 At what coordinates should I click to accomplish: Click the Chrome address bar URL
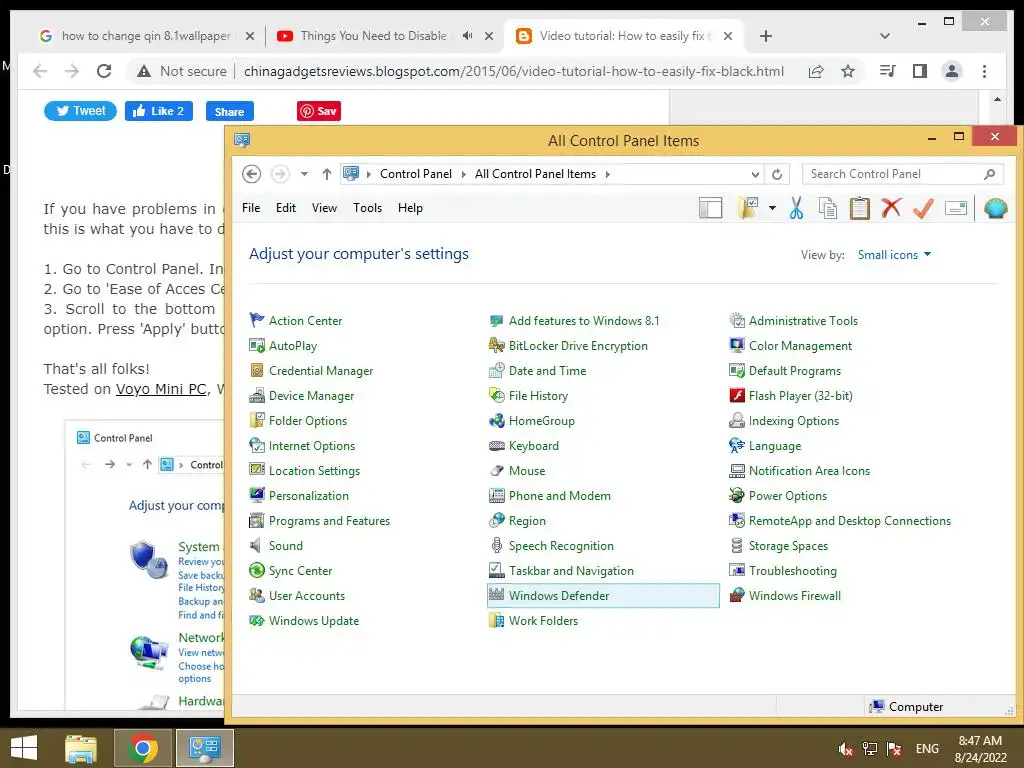pos(513,71)
